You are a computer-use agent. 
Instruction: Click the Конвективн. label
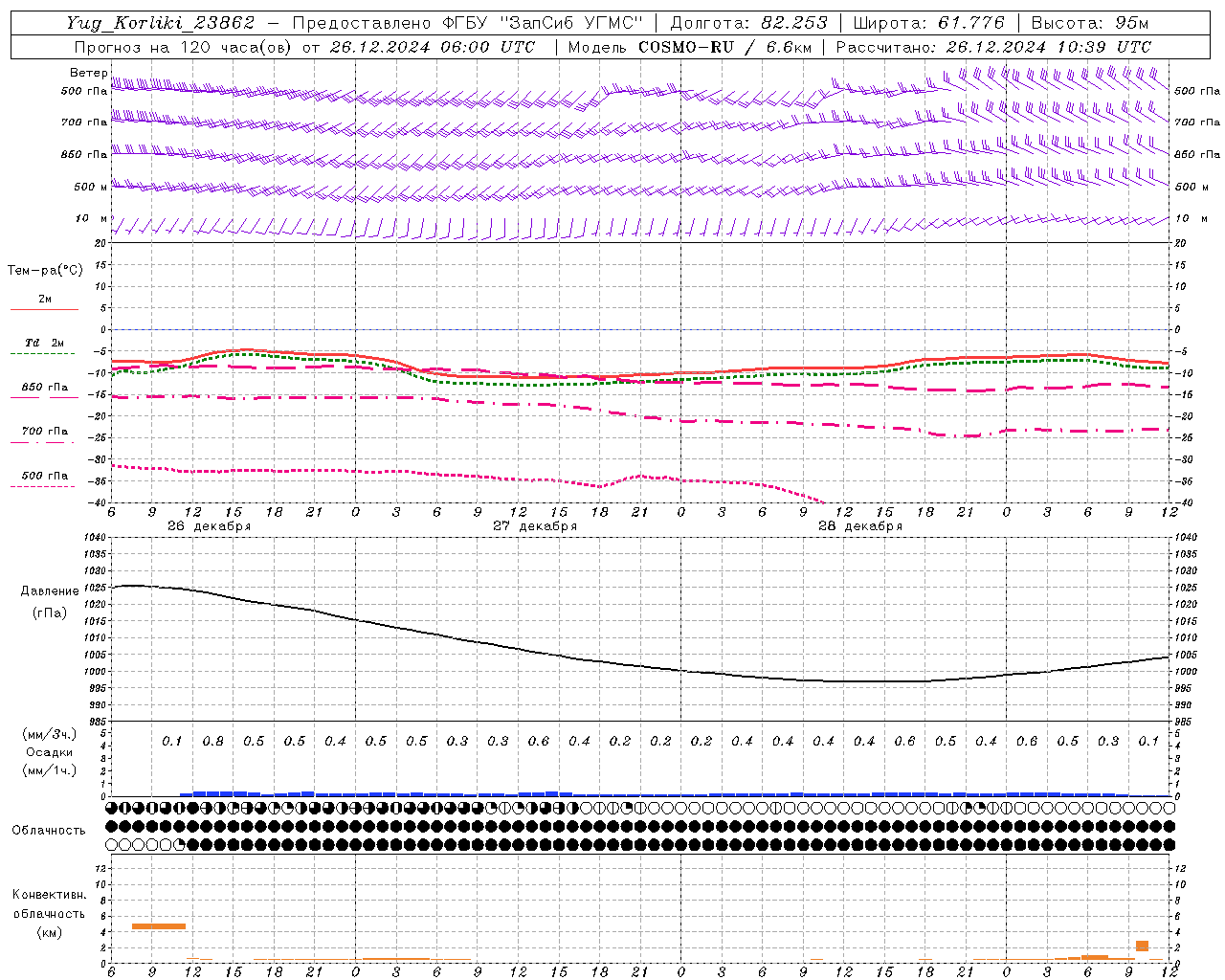tap(50, 895)
